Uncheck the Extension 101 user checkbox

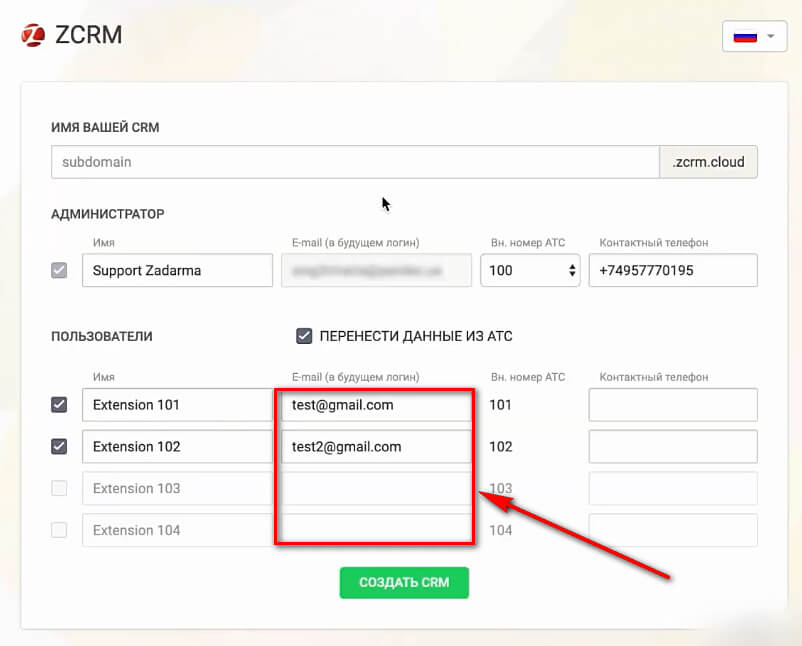click(x=59, y=405)
